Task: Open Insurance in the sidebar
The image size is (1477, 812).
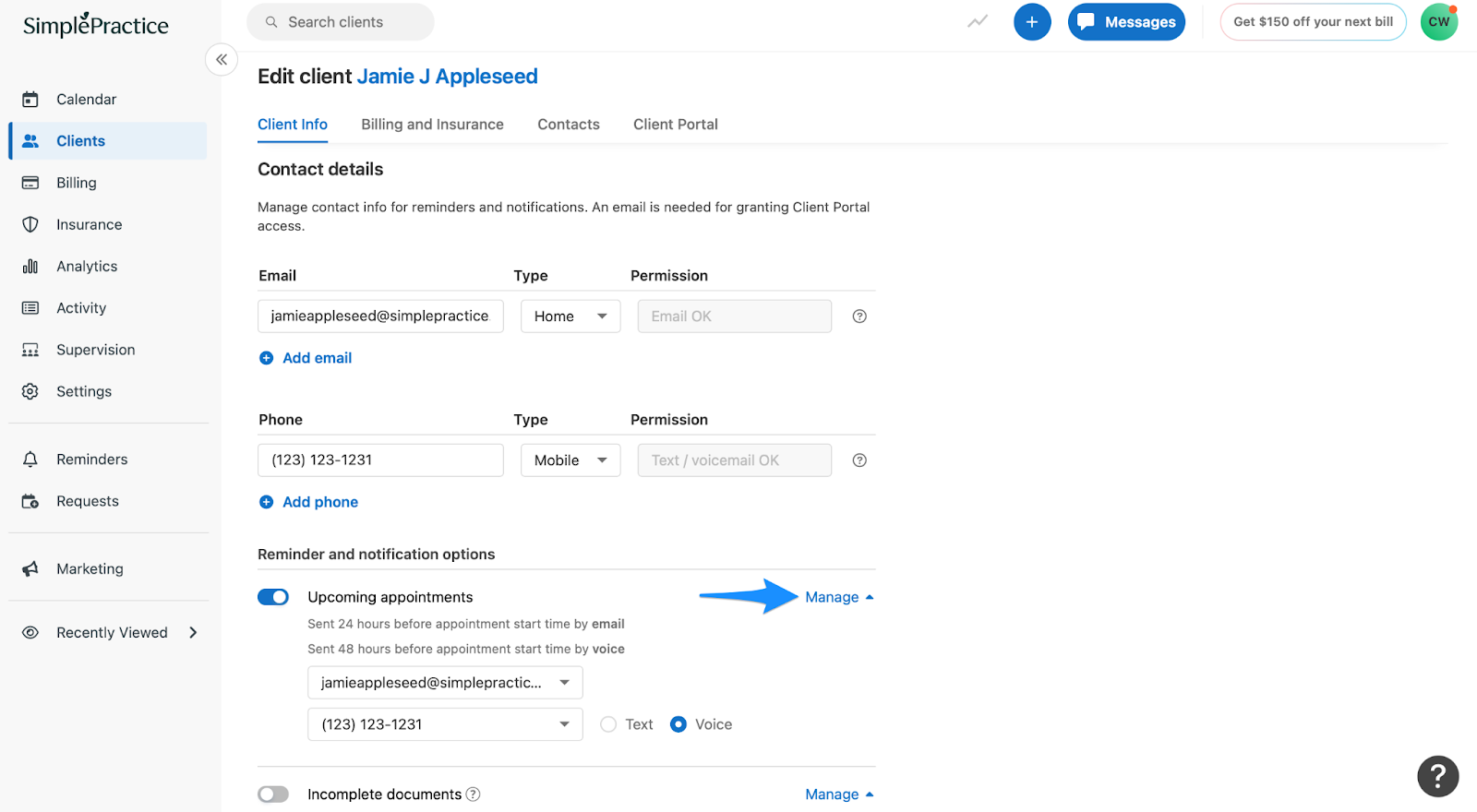Action: pyautogui.click(x=108, y=224)
